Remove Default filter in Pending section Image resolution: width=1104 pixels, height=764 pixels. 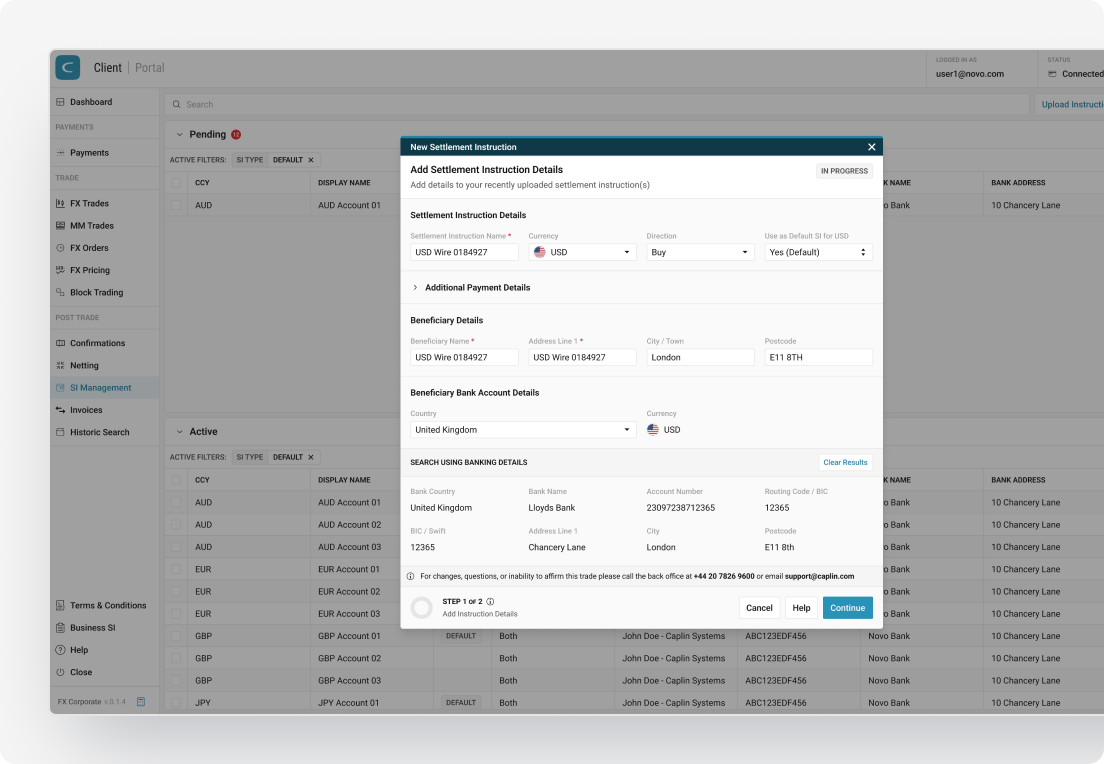310,160
